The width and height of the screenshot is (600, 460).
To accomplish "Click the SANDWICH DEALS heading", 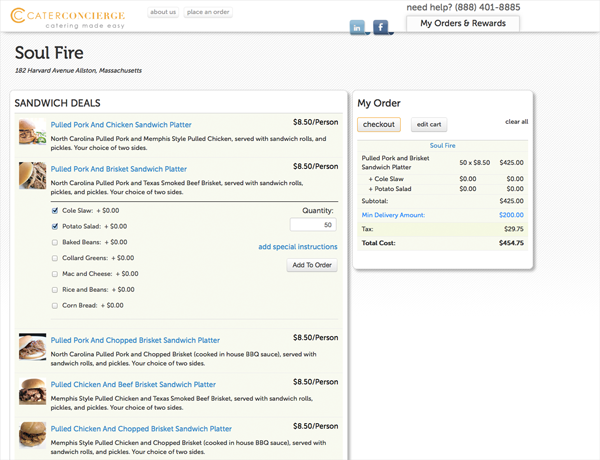I will [57, 103].
